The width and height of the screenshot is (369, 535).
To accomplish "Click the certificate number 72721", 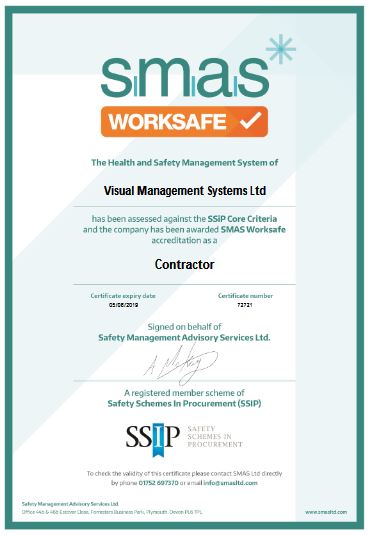I will (245, 305).
